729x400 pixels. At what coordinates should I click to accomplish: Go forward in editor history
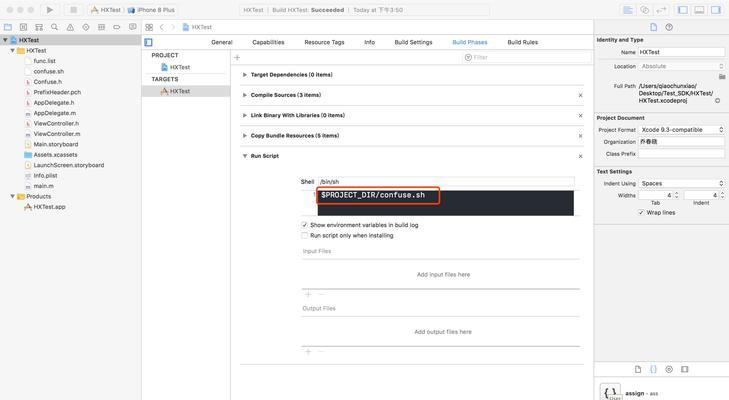click(x=173, y=27)
